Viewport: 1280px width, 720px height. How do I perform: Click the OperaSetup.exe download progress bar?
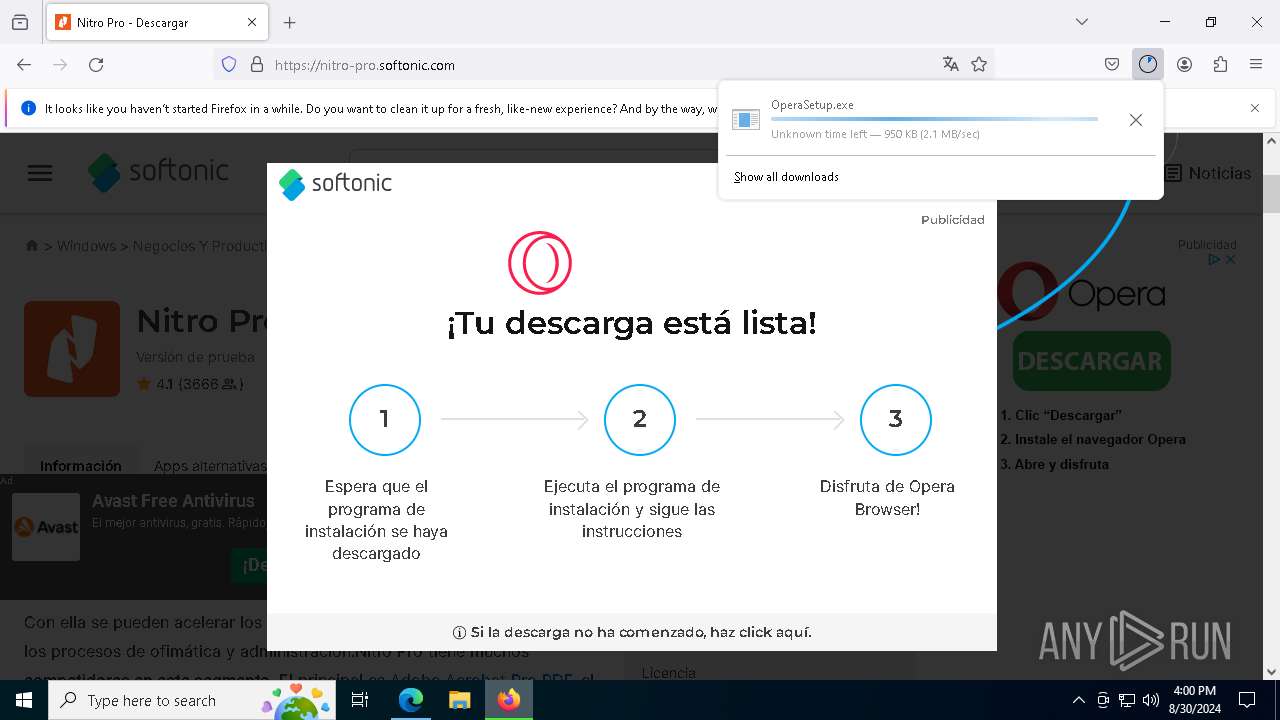pyautogui.click(x=934, y=119)
